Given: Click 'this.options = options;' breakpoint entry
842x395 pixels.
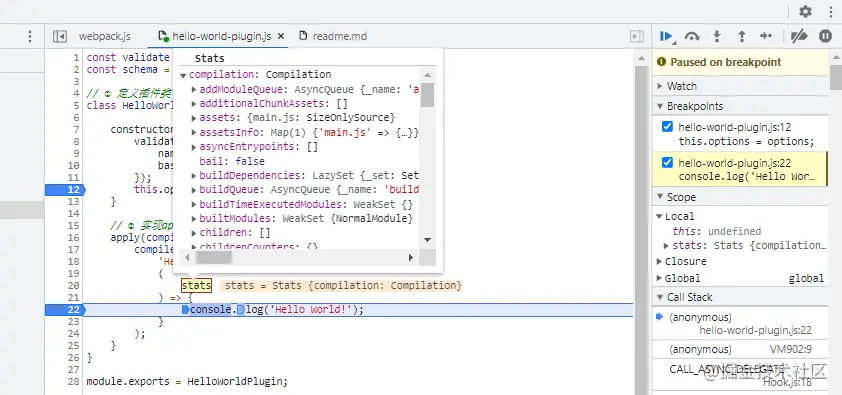Looking at the screenshot, I should click(x=746, y=142).
